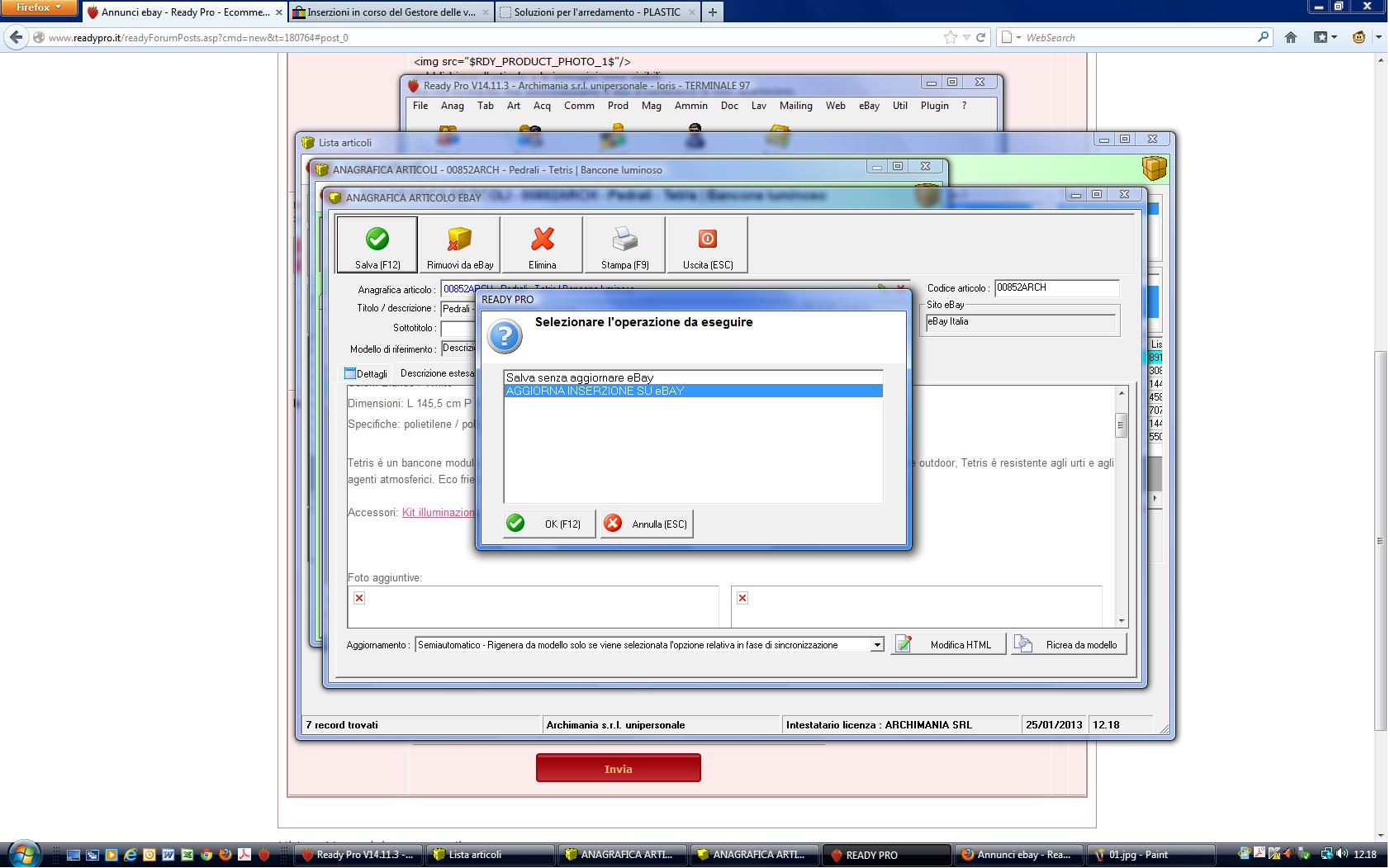Launch Adobe Reader from quick launch
The height and width of the screenshot is (868, 1390).
(244, 855)
